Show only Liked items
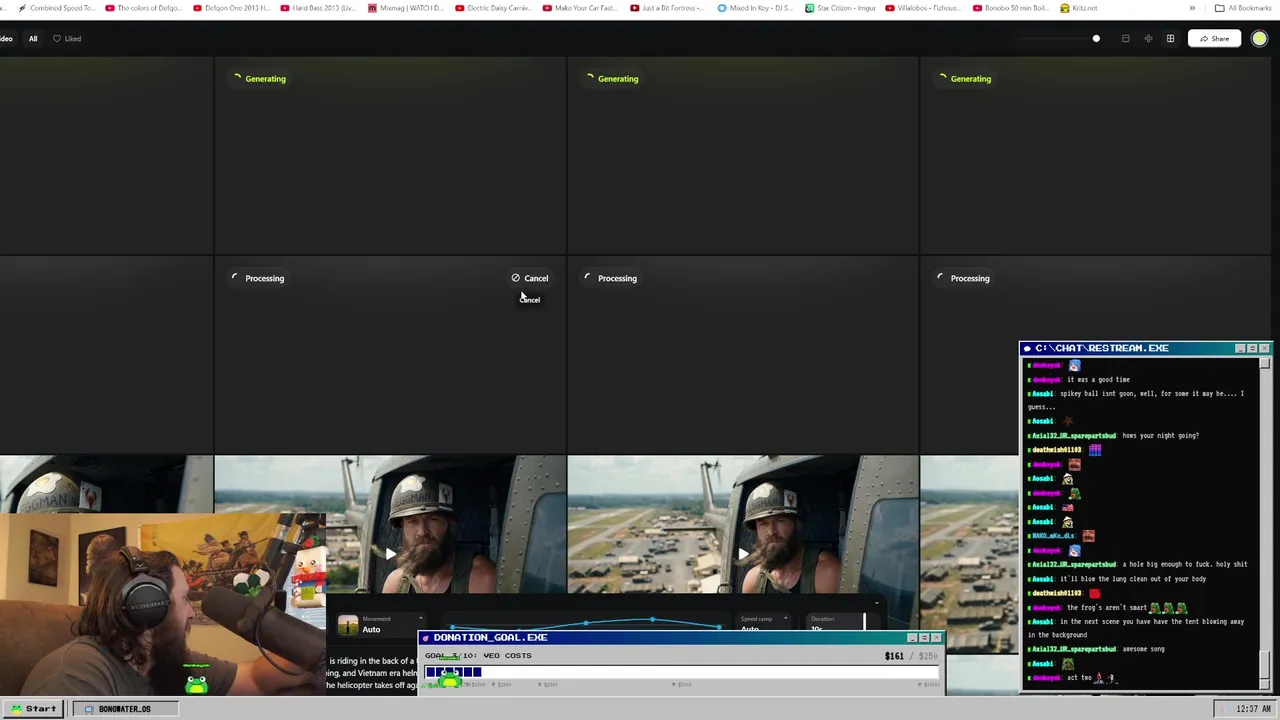This screenshot has height=720, width=1280. coord(67,39)
